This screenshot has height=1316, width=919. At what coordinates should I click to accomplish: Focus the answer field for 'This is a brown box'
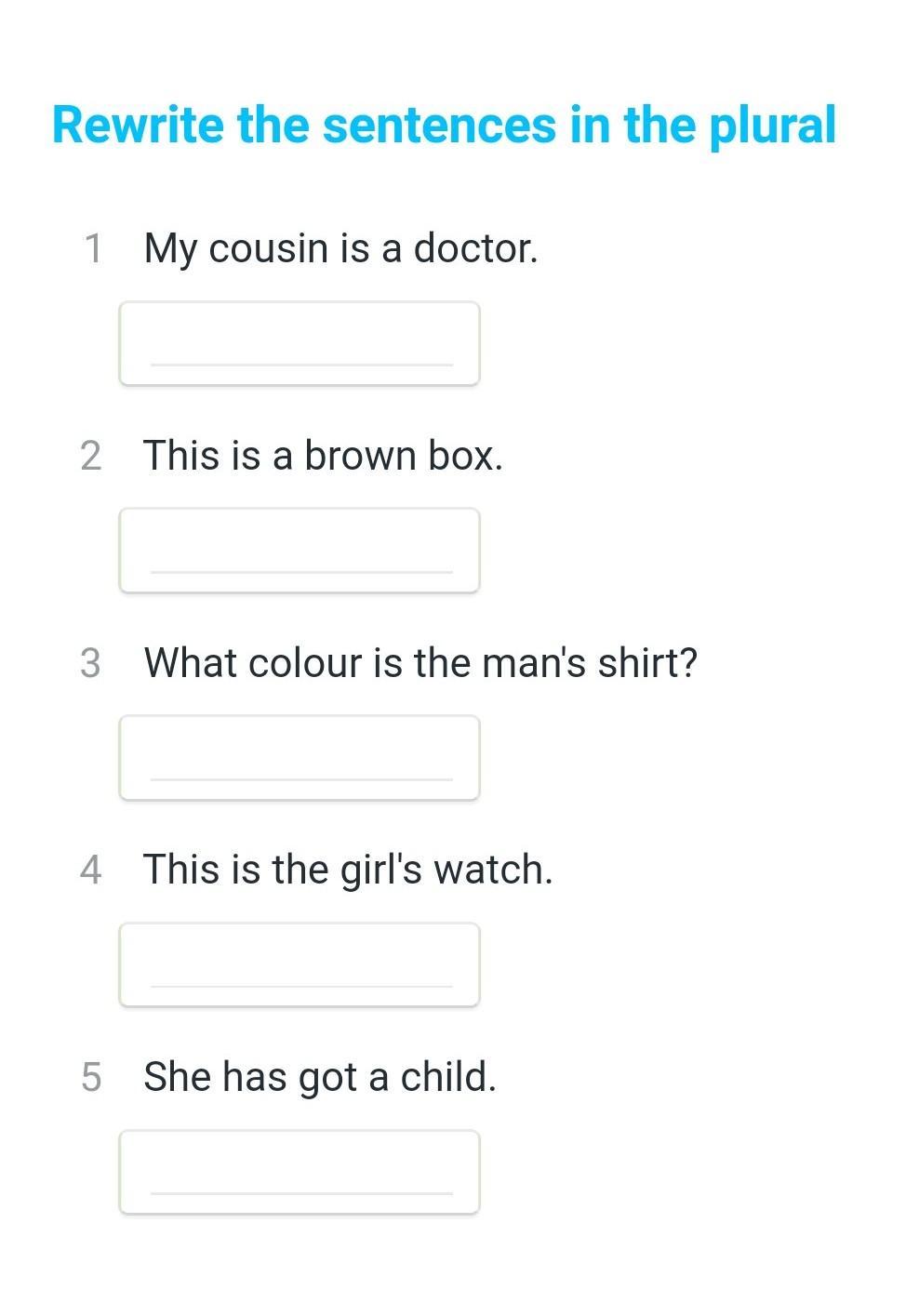pyautogui.click(x=299, y=551)
